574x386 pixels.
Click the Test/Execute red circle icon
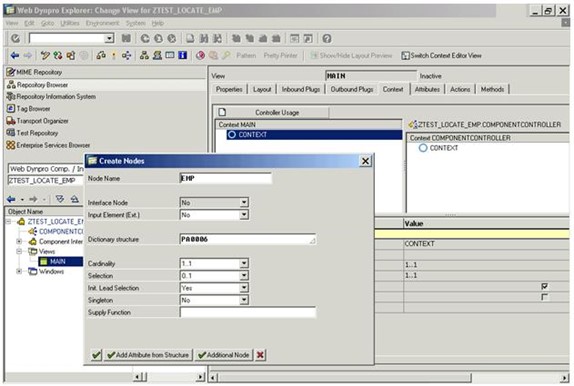(x=200, y=56)
